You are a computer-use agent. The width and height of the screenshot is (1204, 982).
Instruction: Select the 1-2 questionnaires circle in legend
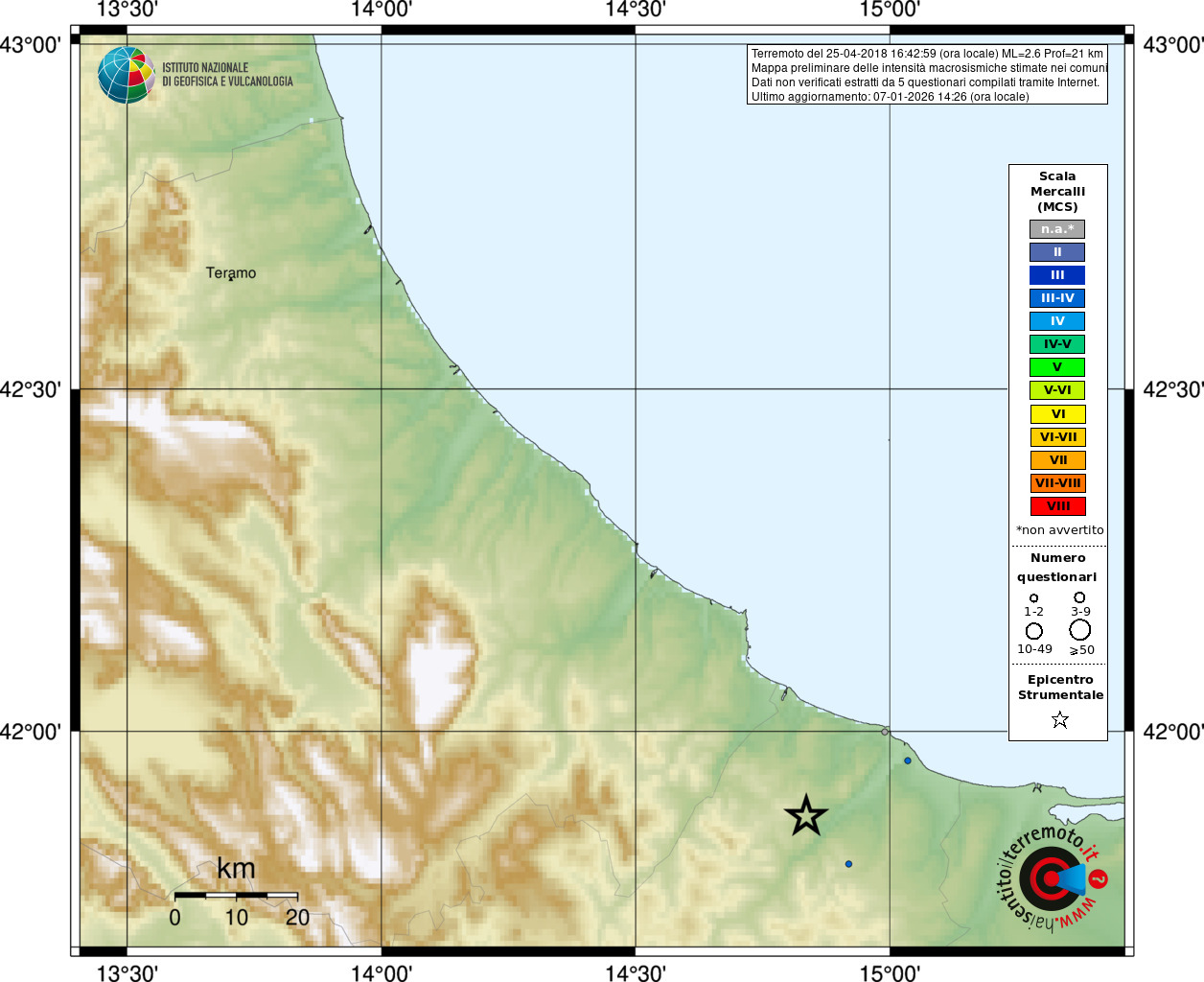pos(1033,598)
